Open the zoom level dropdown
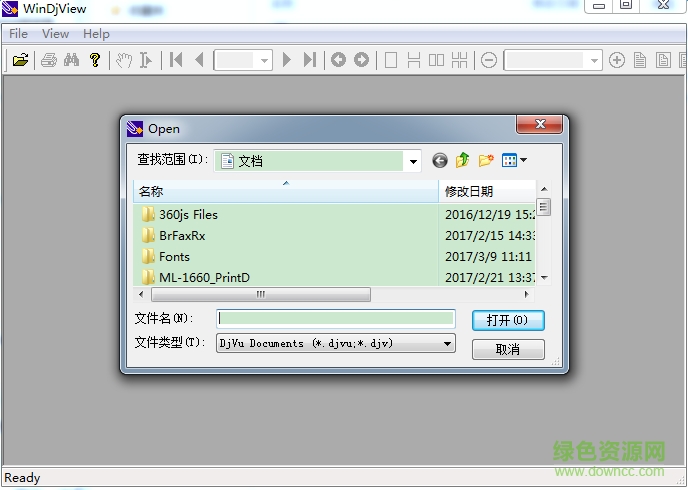 click(594, 61)
